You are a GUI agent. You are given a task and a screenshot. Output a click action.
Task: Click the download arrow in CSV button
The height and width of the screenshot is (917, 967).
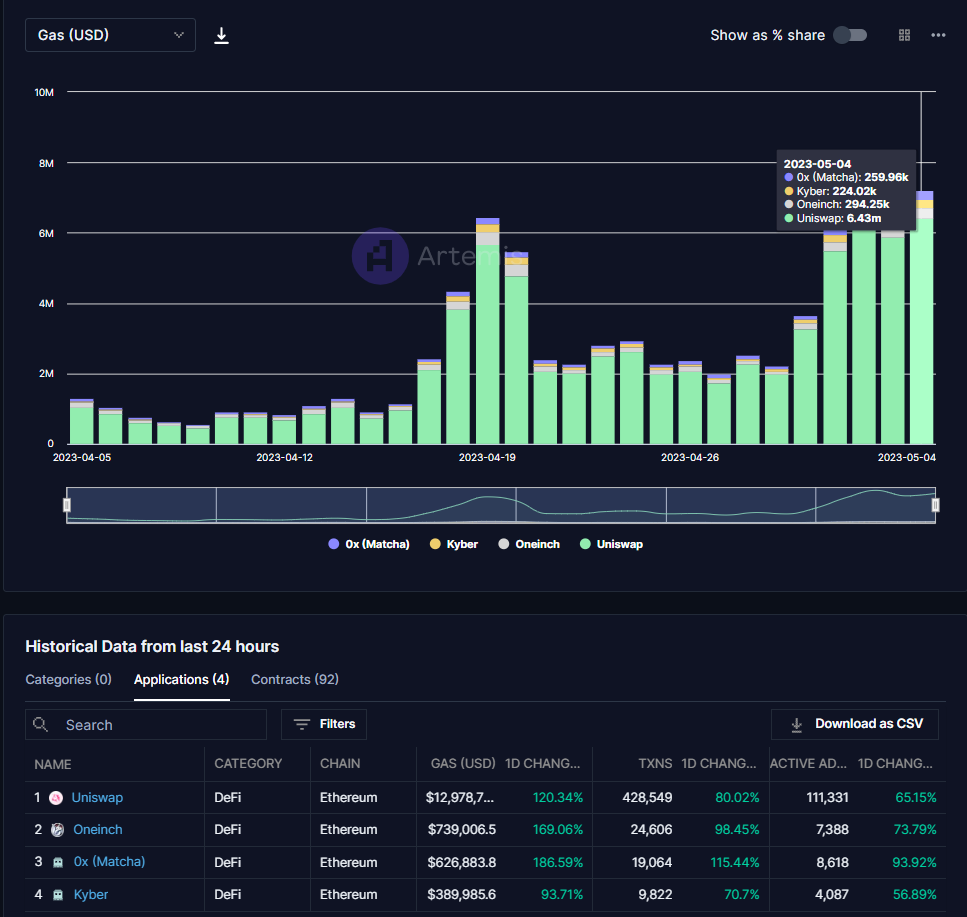[796, 725]
